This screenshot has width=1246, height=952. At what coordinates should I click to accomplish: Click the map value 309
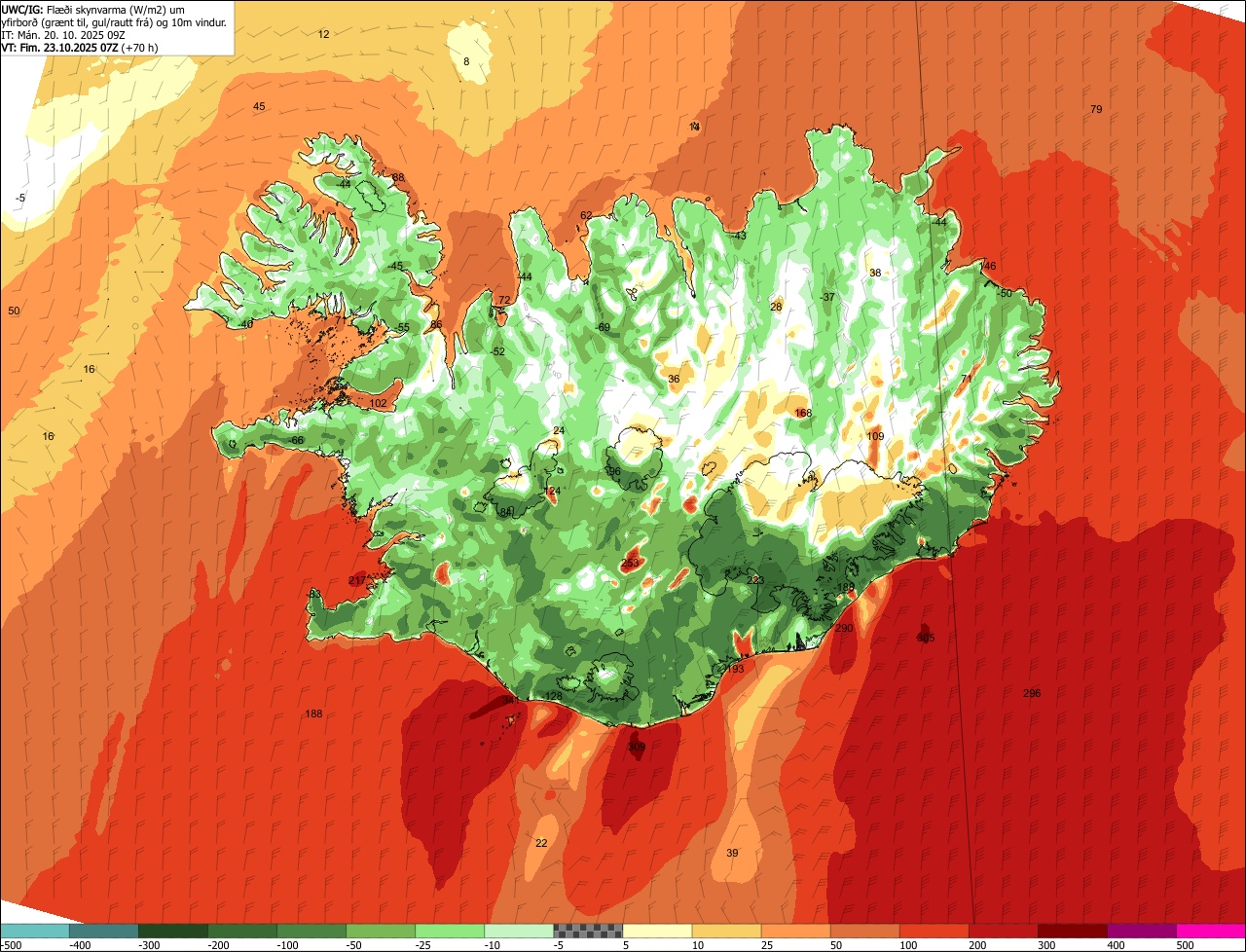point(637,747)
